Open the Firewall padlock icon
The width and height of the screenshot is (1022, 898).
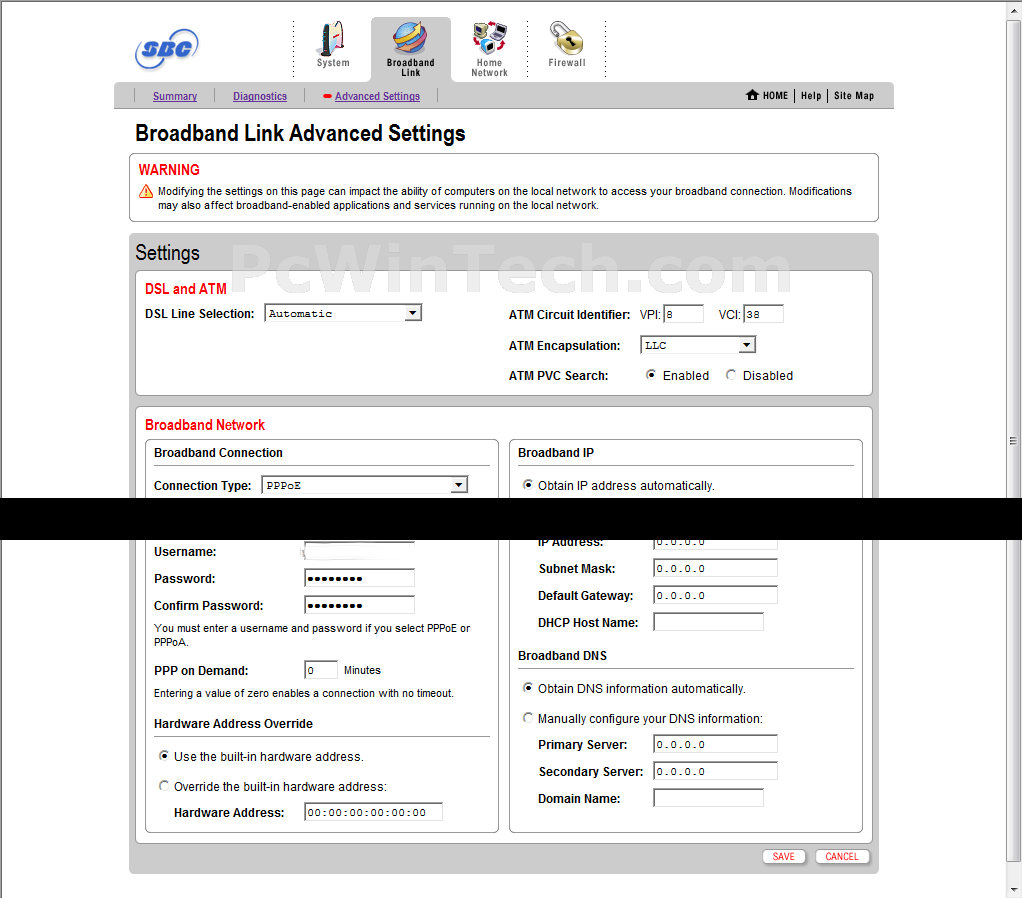(566, 38)
